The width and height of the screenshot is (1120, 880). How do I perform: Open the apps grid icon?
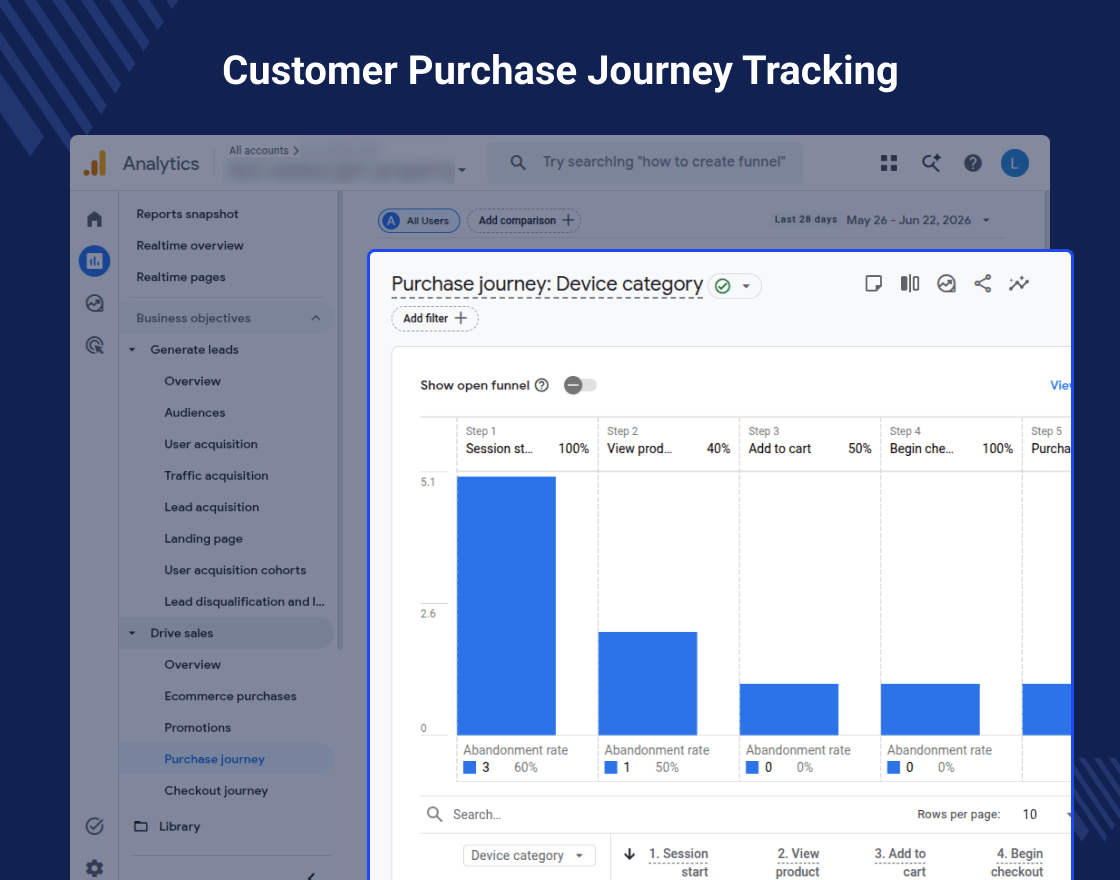(889, 163)
